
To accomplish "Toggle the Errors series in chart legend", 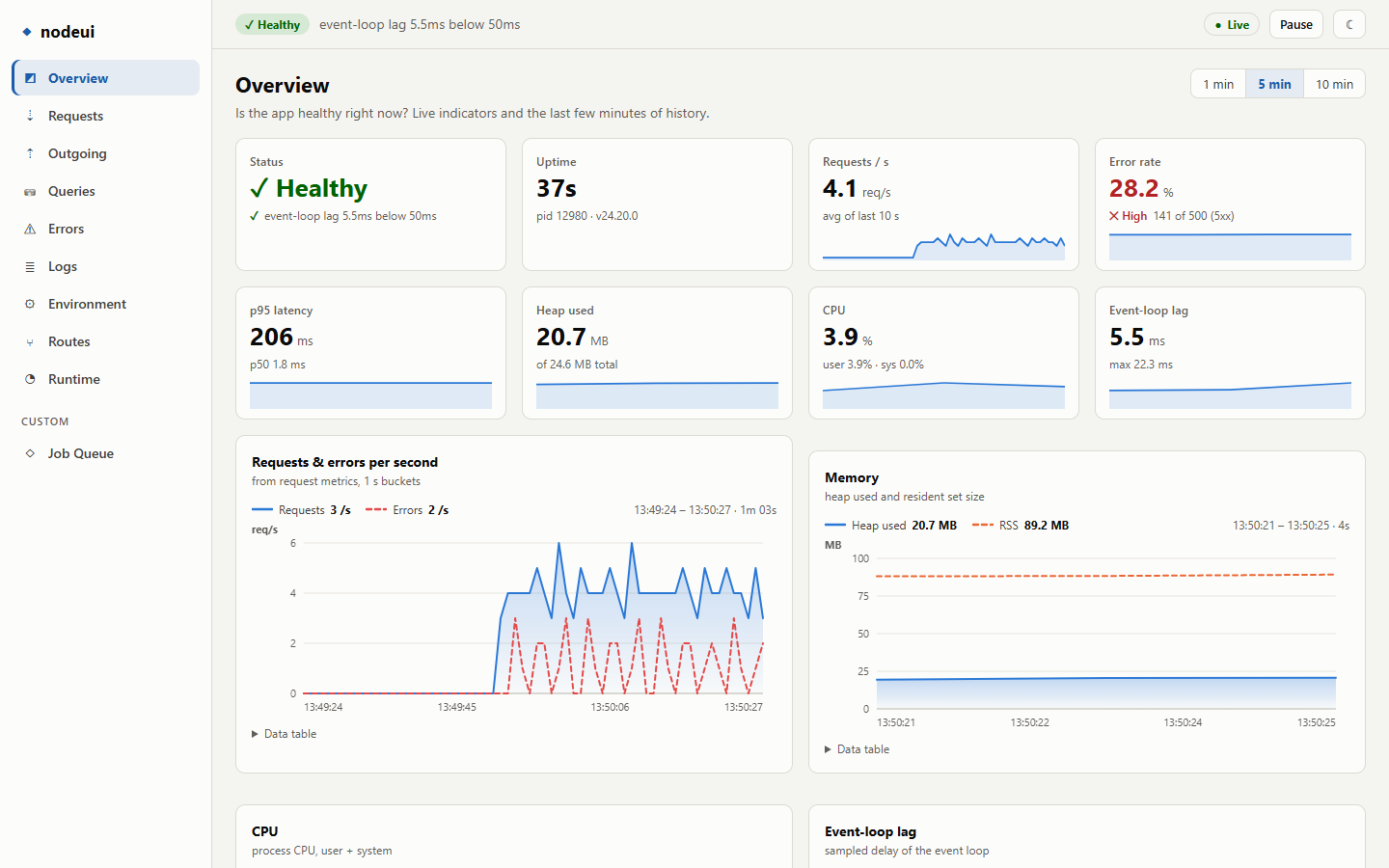I will [407, 510].
